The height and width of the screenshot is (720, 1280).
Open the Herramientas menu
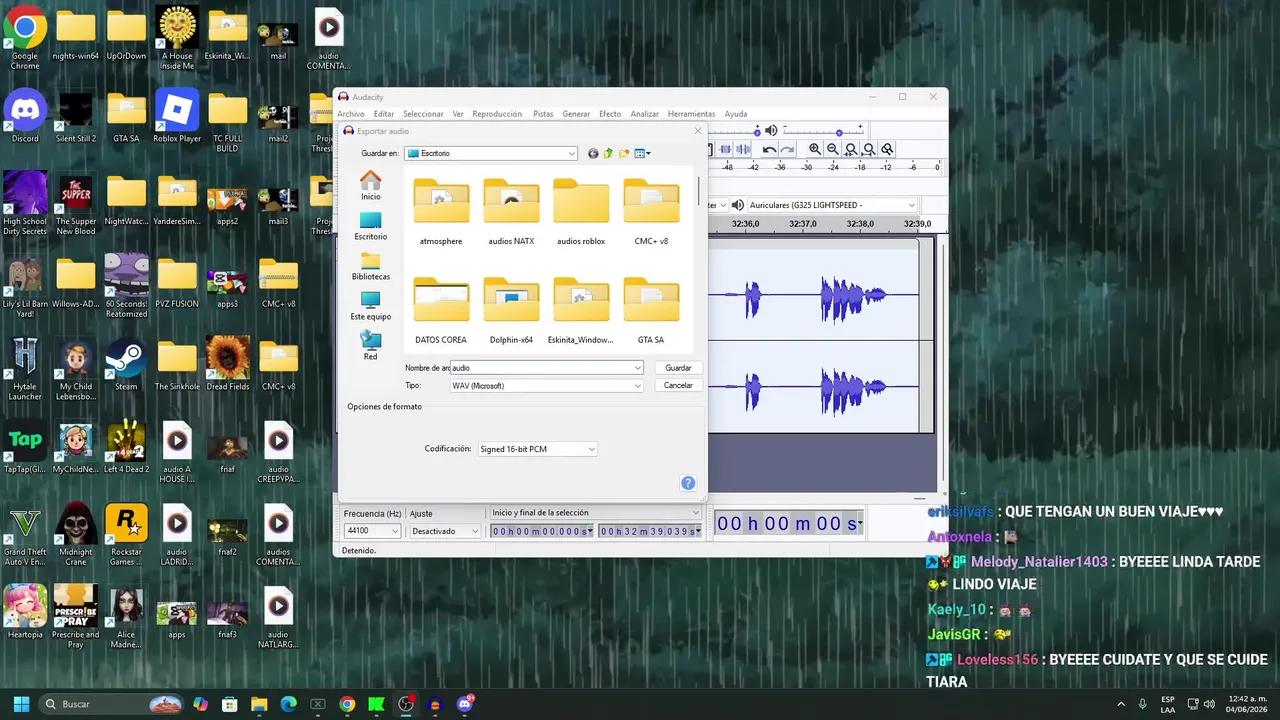(691, 114)
